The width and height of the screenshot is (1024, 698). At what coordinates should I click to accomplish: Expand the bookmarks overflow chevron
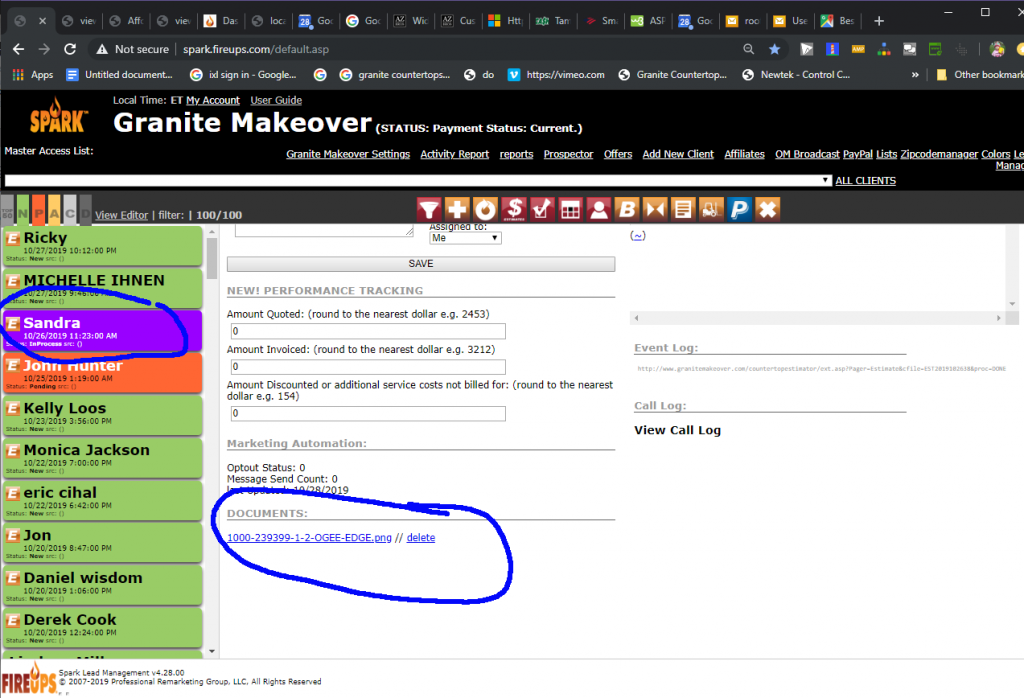tap(915, 74)
